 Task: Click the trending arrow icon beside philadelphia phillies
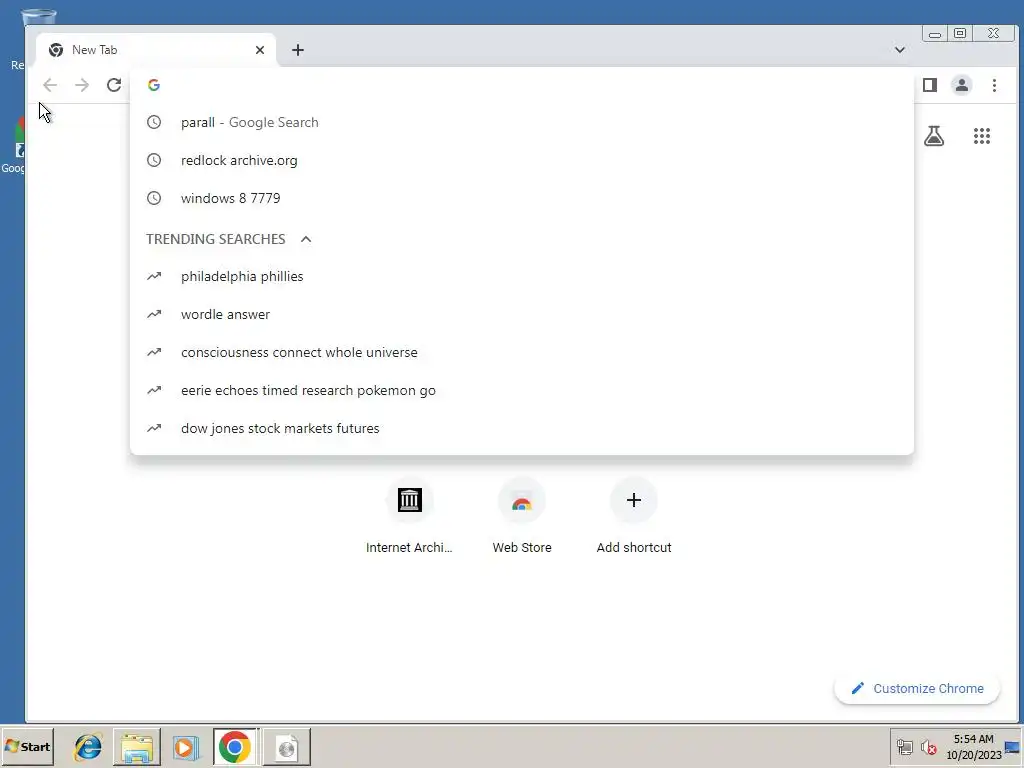coord(154,276)
